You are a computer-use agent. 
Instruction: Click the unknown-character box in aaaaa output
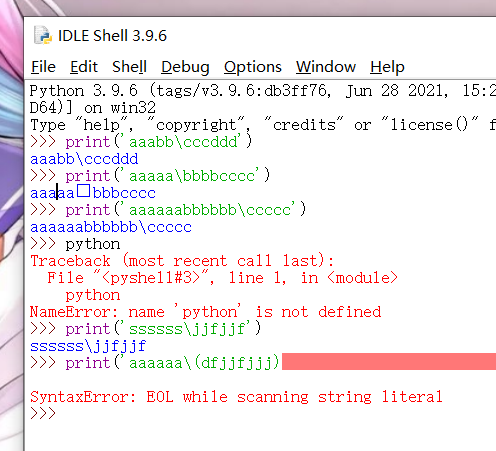point(83,191)
